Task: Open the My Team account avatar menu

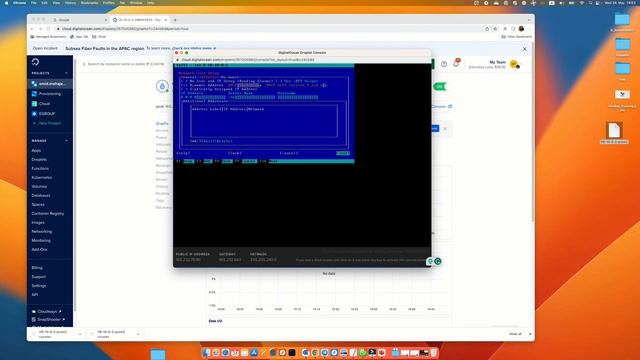Action: click(x=514, y=64)
